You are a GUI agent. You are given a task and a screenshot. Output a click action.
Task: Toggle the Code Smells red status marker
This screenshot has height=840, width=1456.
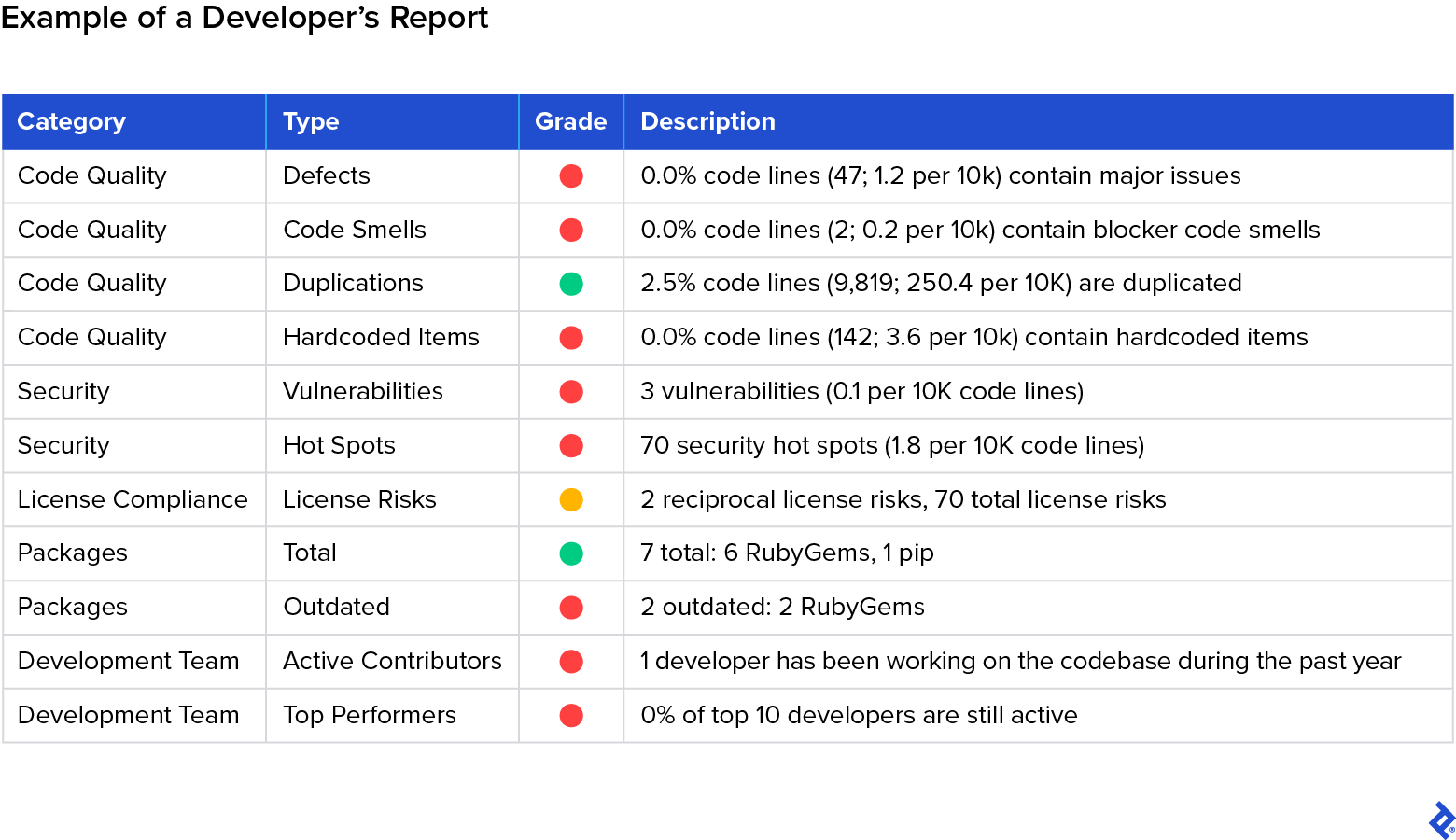570,230
